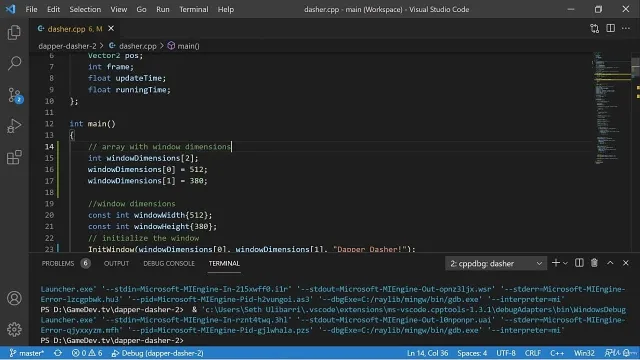Open the Selection menu

tap(85, 9)
